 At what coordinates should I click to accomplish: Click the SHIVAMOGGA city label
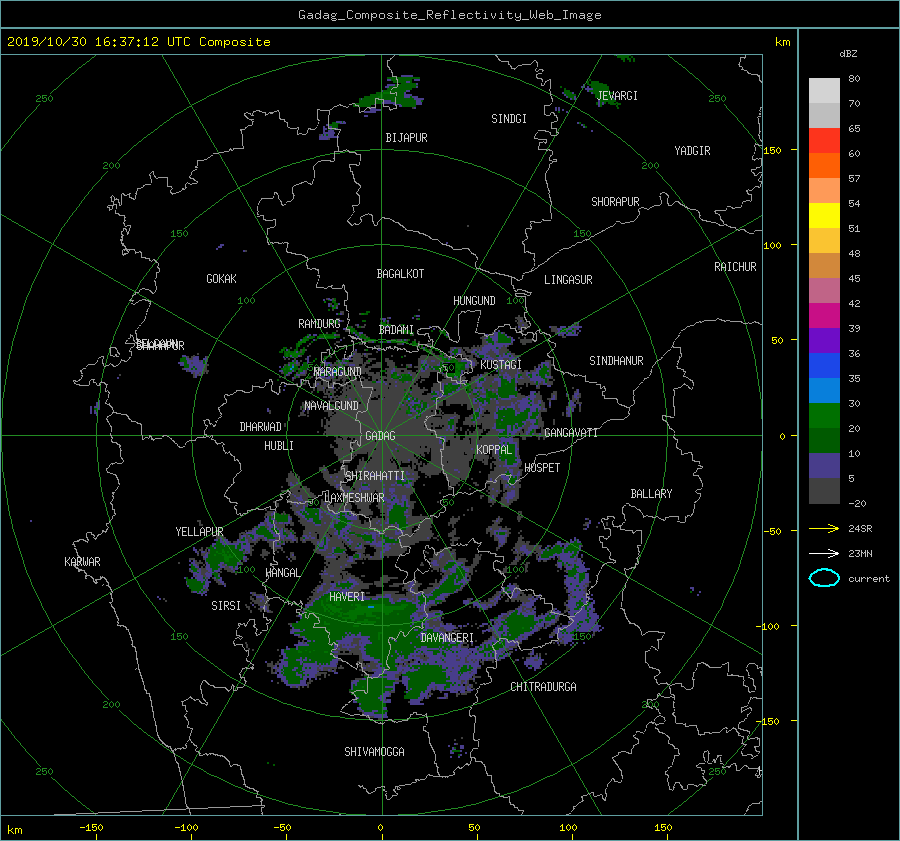[374, 752]
